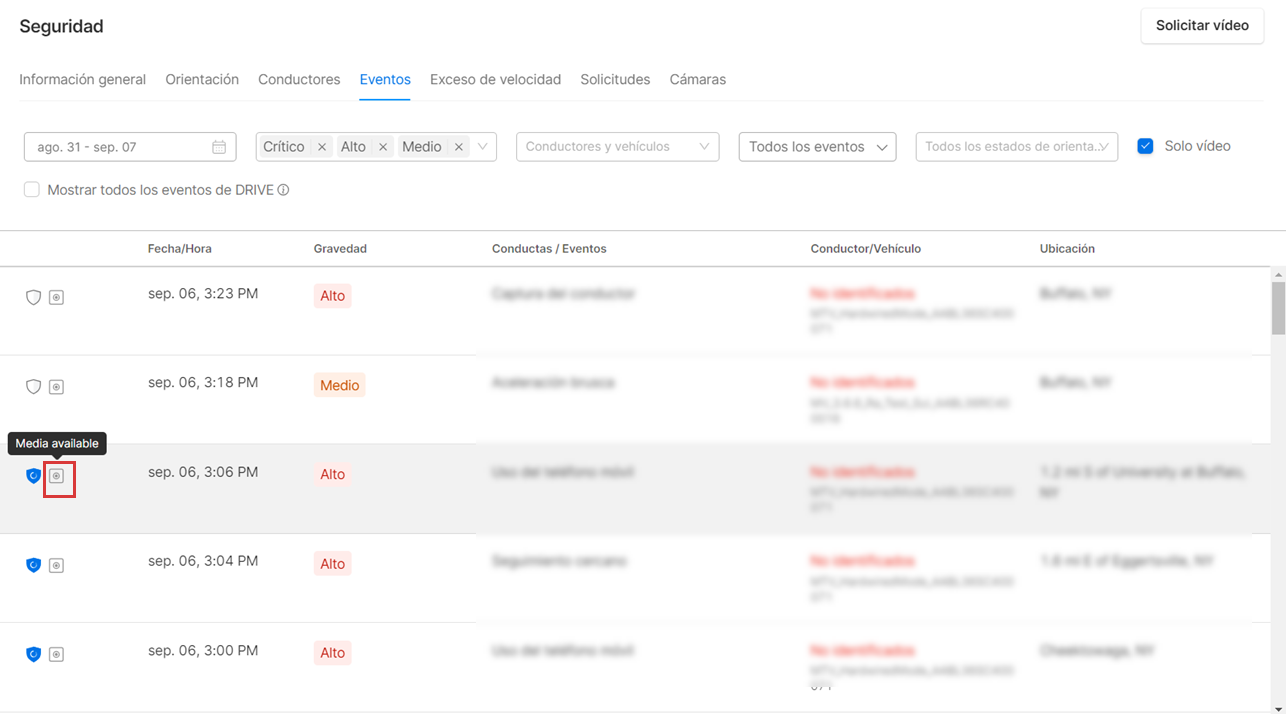Image resolution: width=1286 pixels, height=714 pixels.
Task: Remove the Alto severity filter tag
Action: [383, 147]
